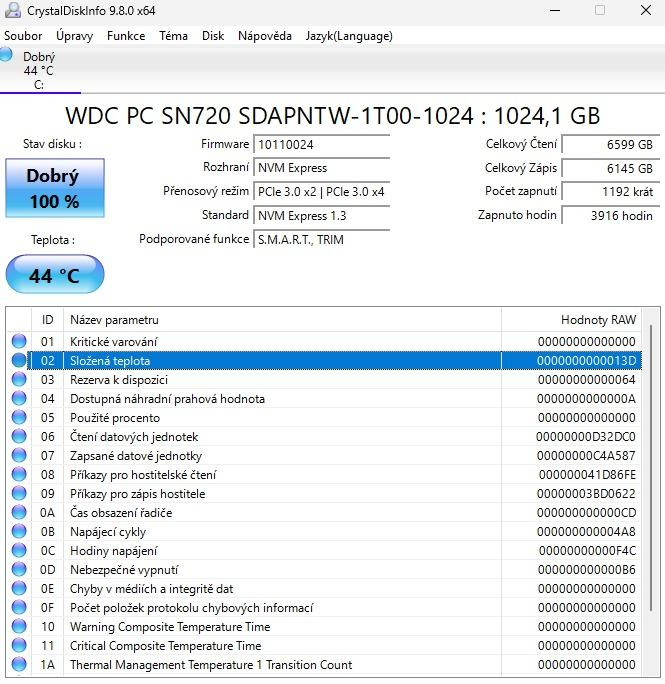This screenshot has height=684, width=665.
Task: Open the Téma menu
Action: click(x=173, y=36)
